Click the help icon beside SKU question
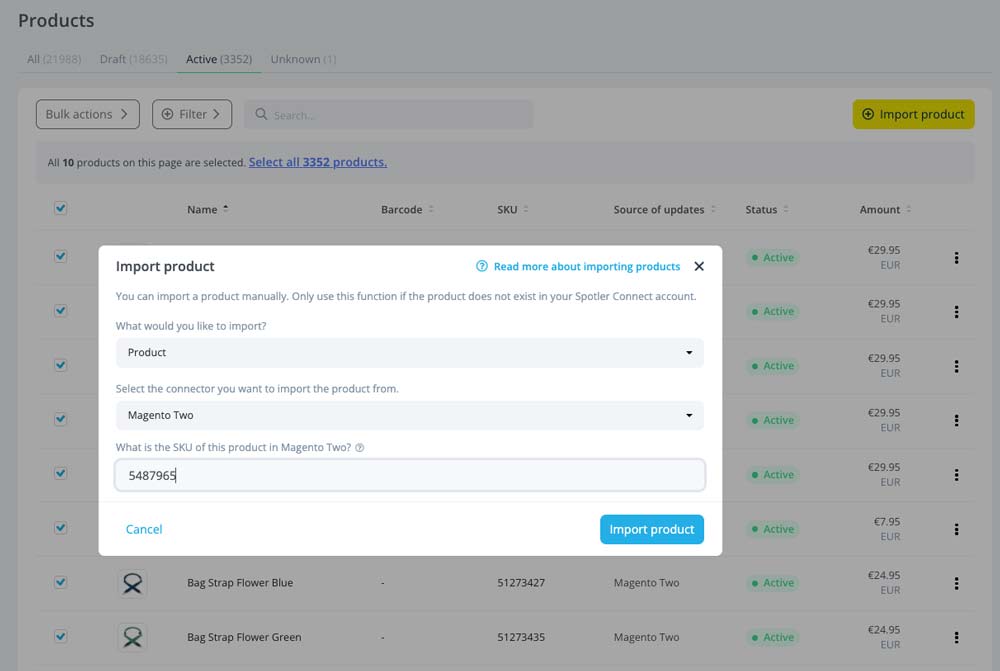The width and height of the screenshot is (1000, 671). click(360, 448)
